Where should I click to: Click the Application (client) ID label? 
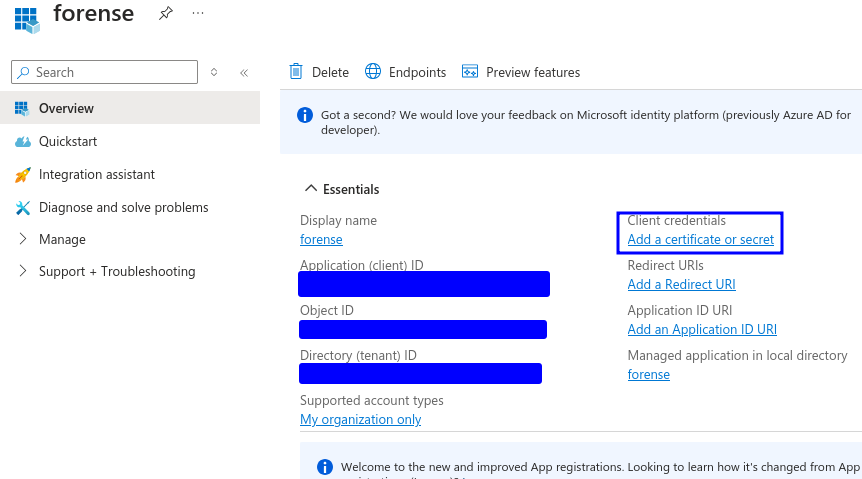coord(362,265)
